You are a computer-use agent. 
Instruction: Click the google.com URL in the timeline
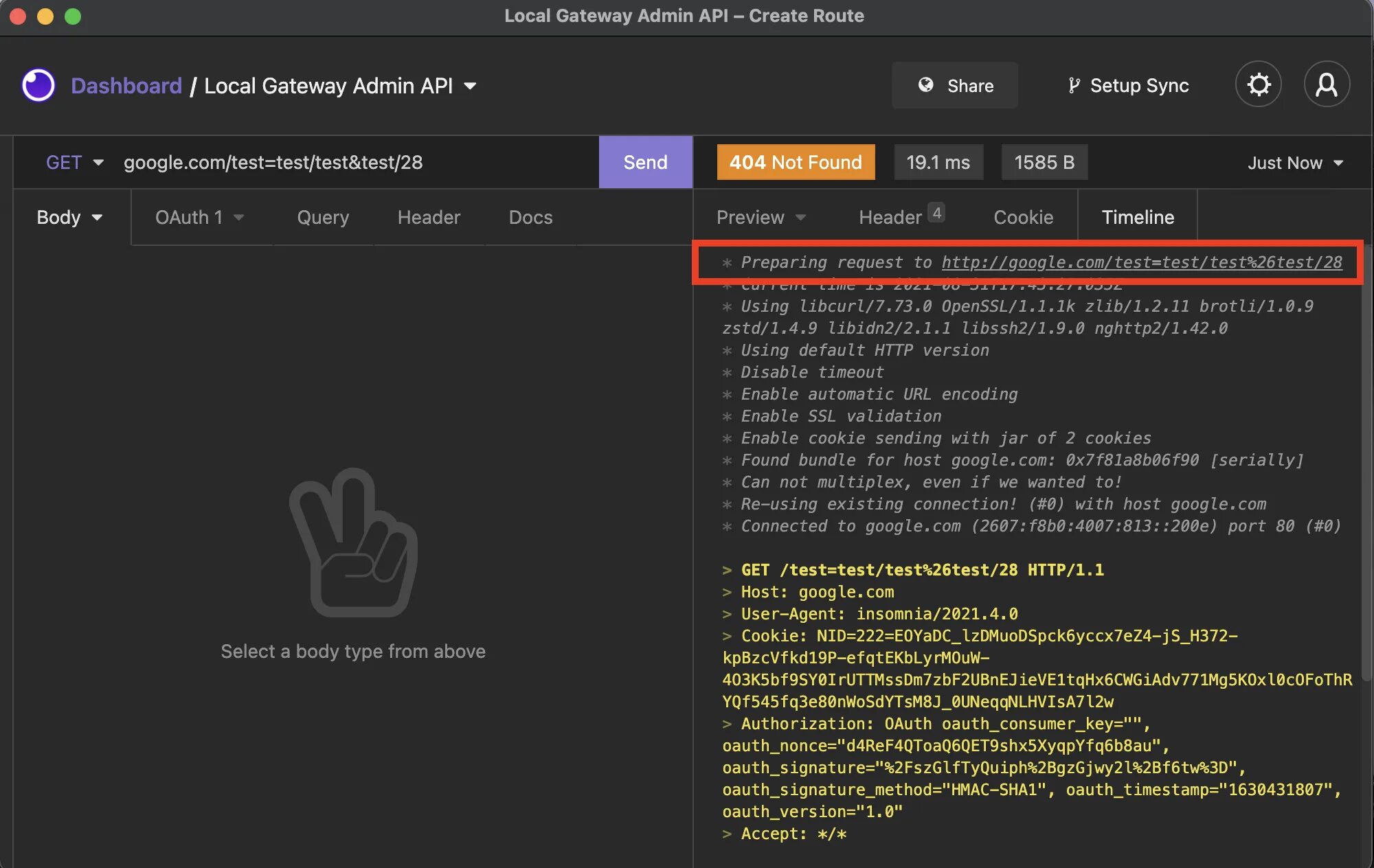pos(1141,262)
